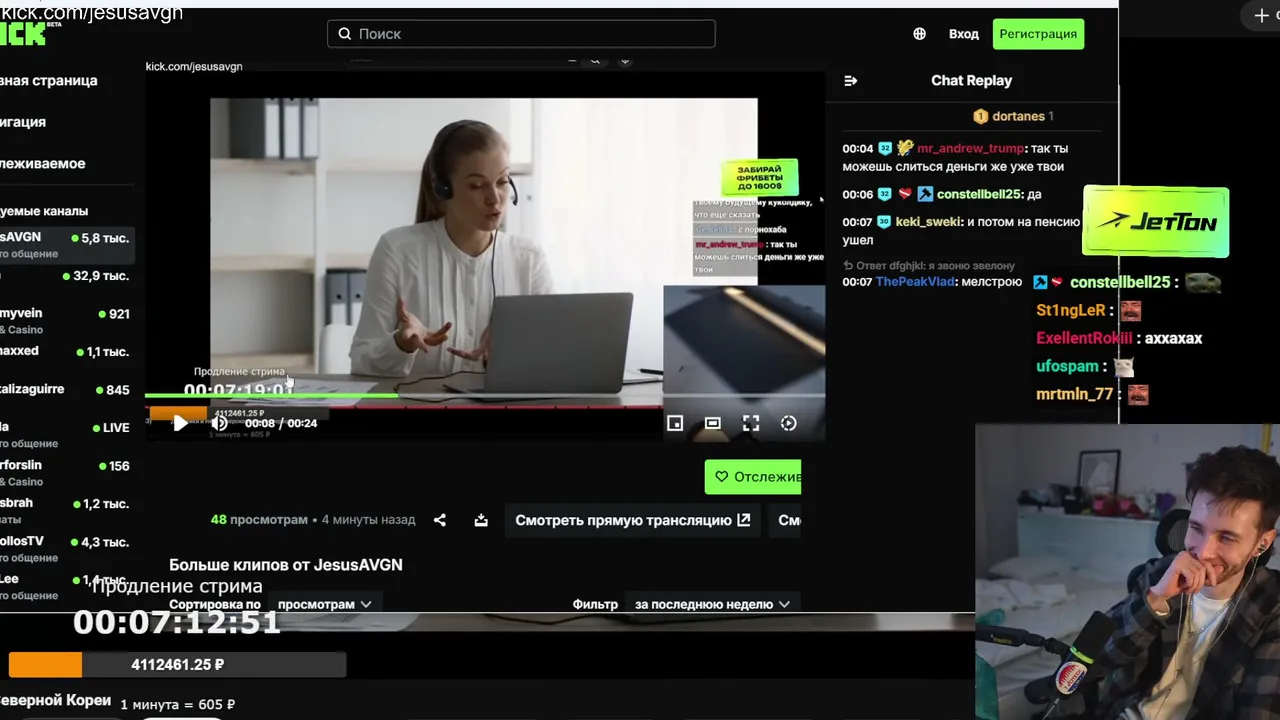Open the sidebar channel with 1,2 тыс. viewers
The image size is (1280, 720).
click(x=66, y=510)
